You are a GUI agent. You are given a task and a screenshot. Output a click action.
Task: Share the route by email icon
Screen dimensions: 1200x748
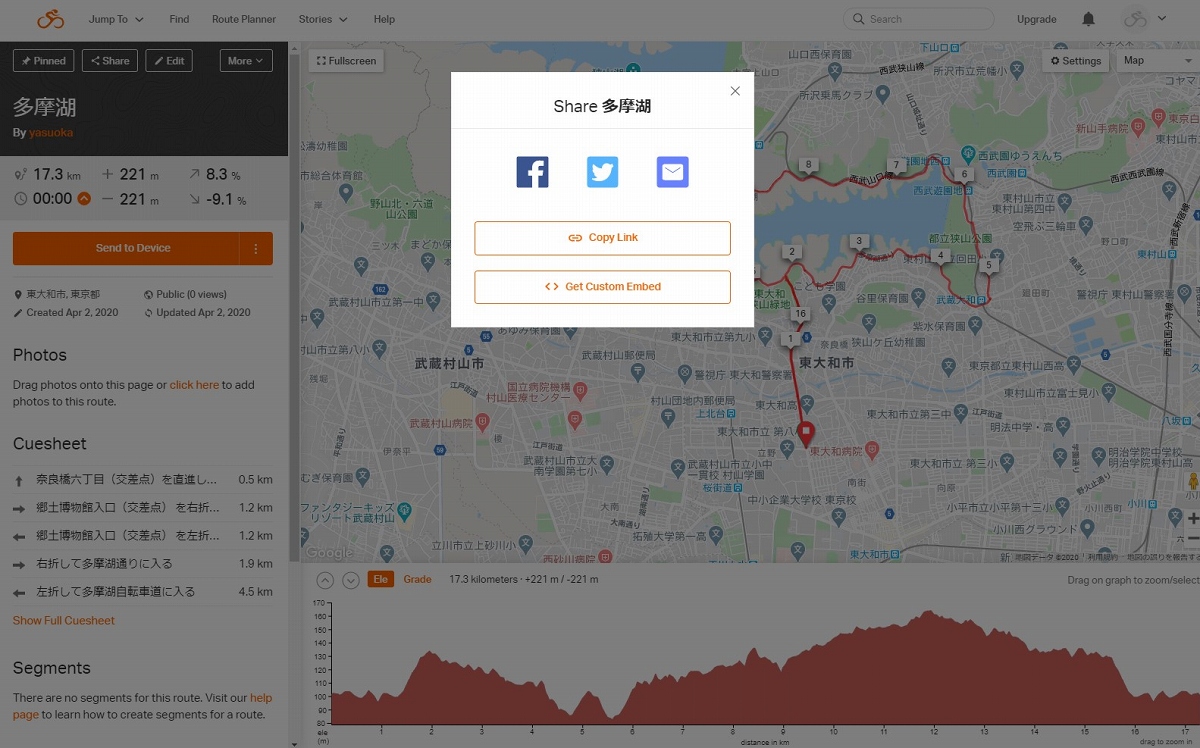[673, 172]
